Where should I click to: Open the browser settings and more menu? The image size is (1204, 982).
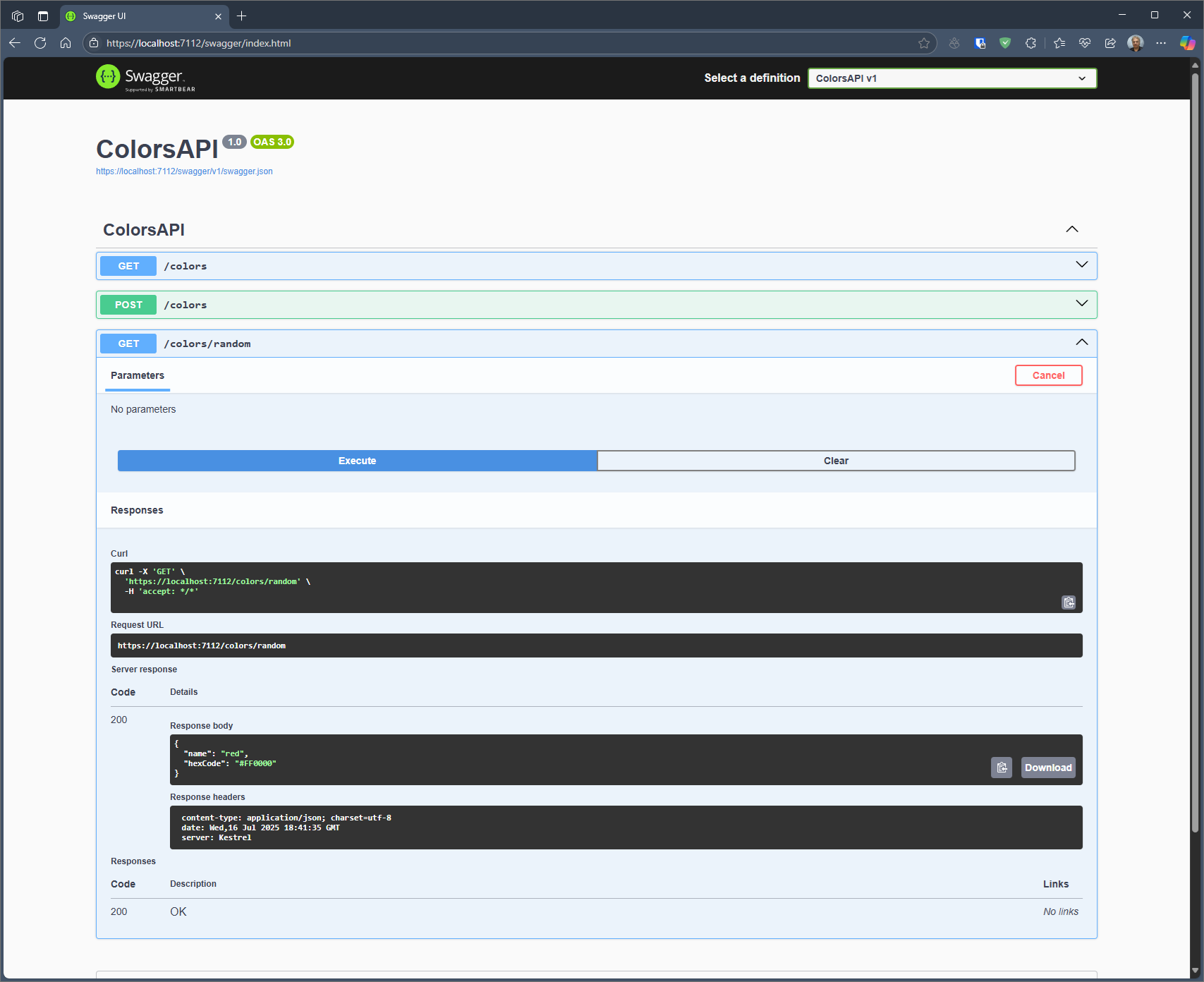coord(1161,44)
